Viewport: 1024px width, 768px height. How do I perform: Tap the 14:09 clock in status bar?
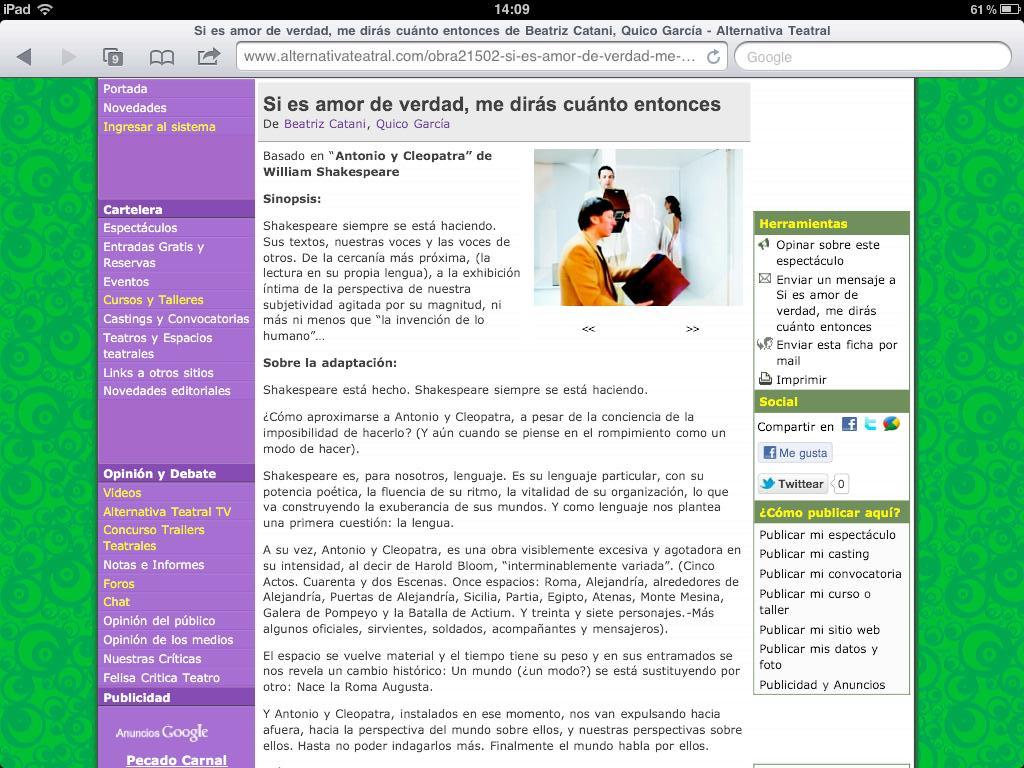[512, 9]
